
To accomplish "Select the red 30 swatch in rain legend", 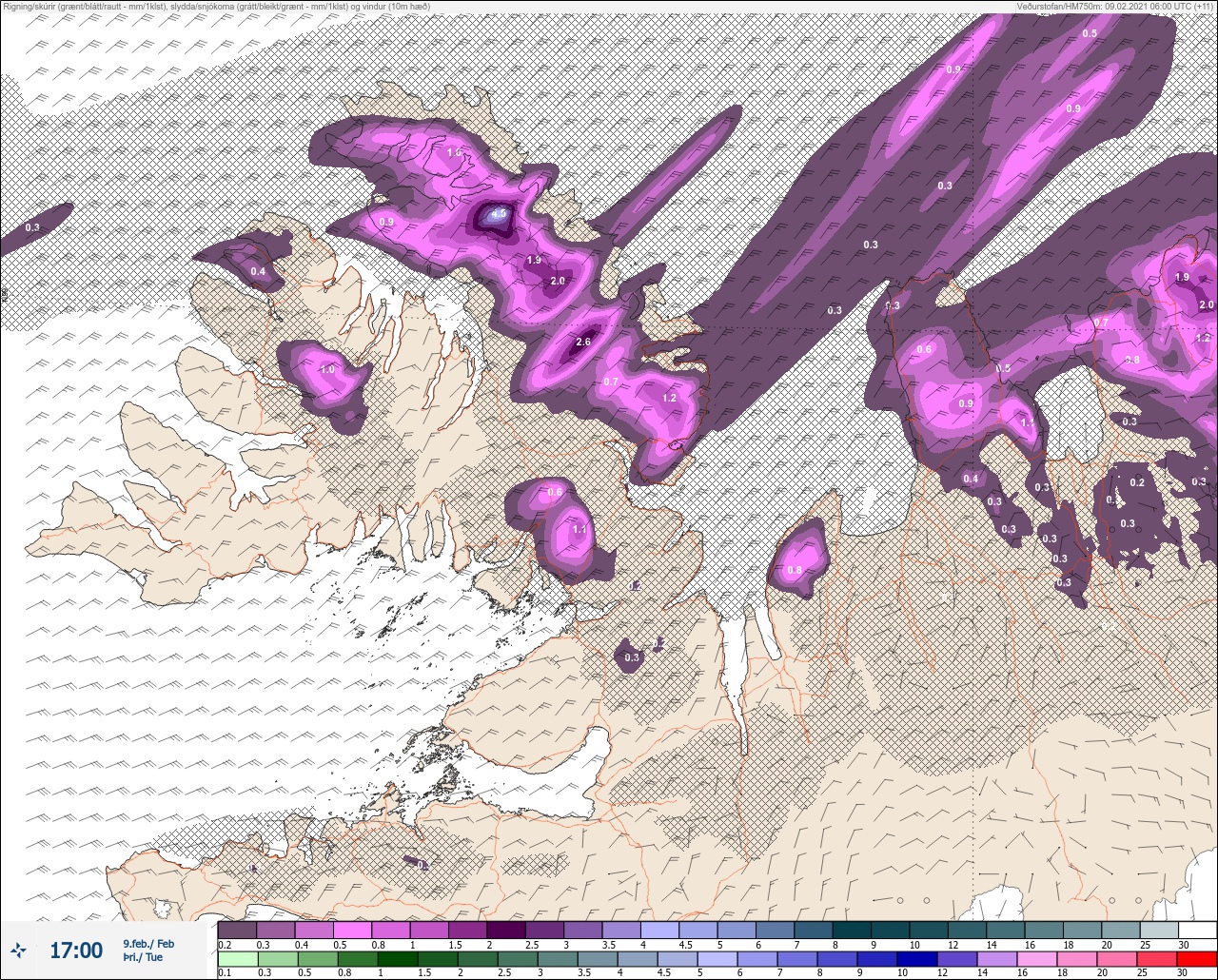I will click(1197, 958).
